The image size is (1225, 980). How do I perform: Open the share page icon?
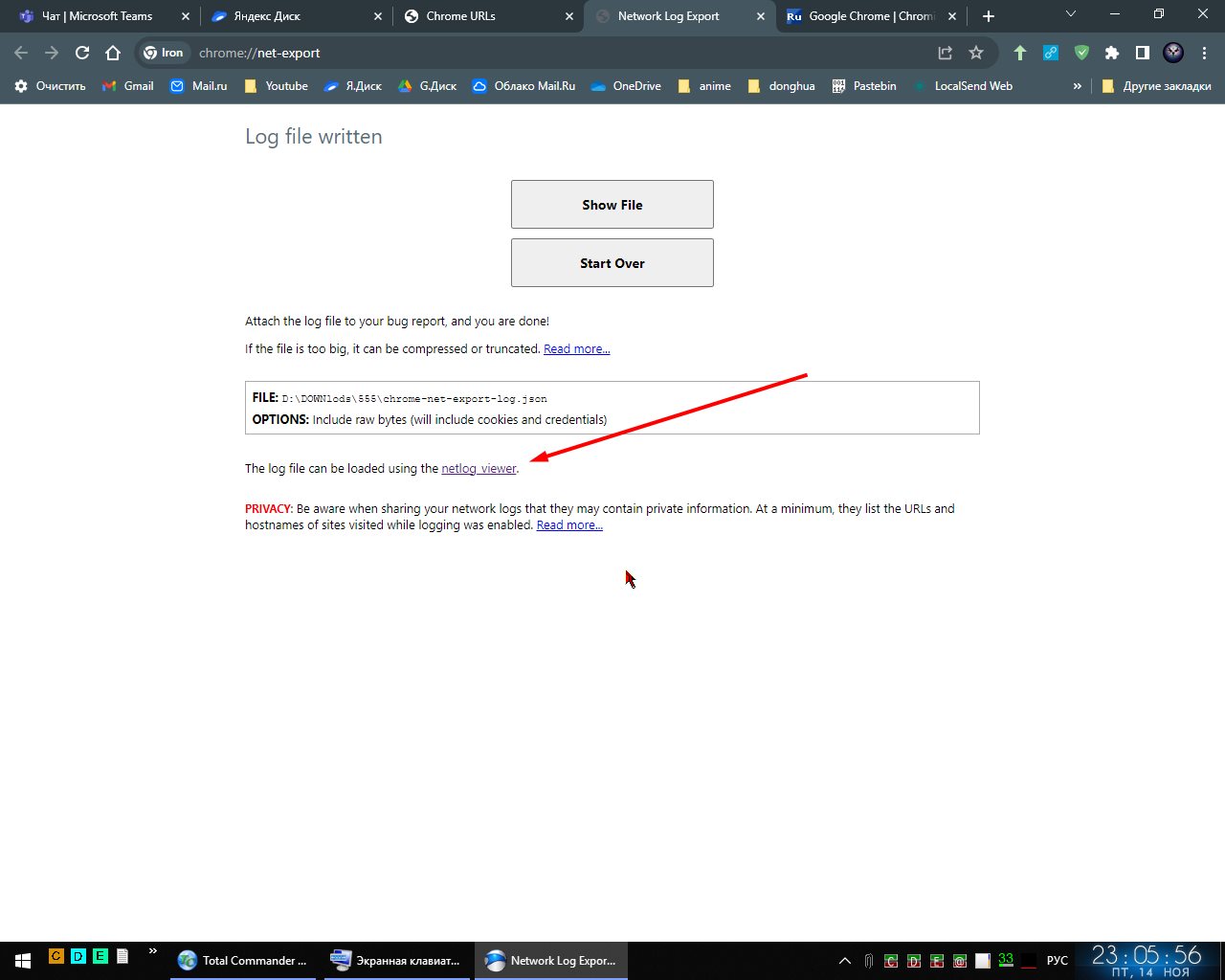click(x=945, y=53)
